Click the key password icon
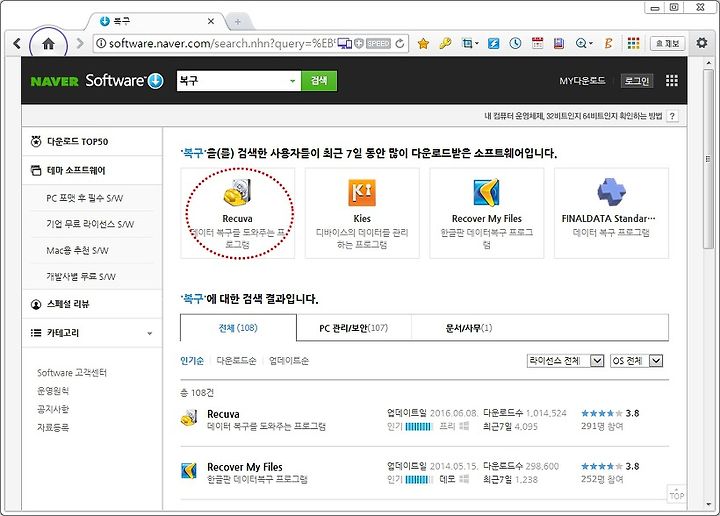The height and width of the screenshot is (516, 720). tap(444, 44)
